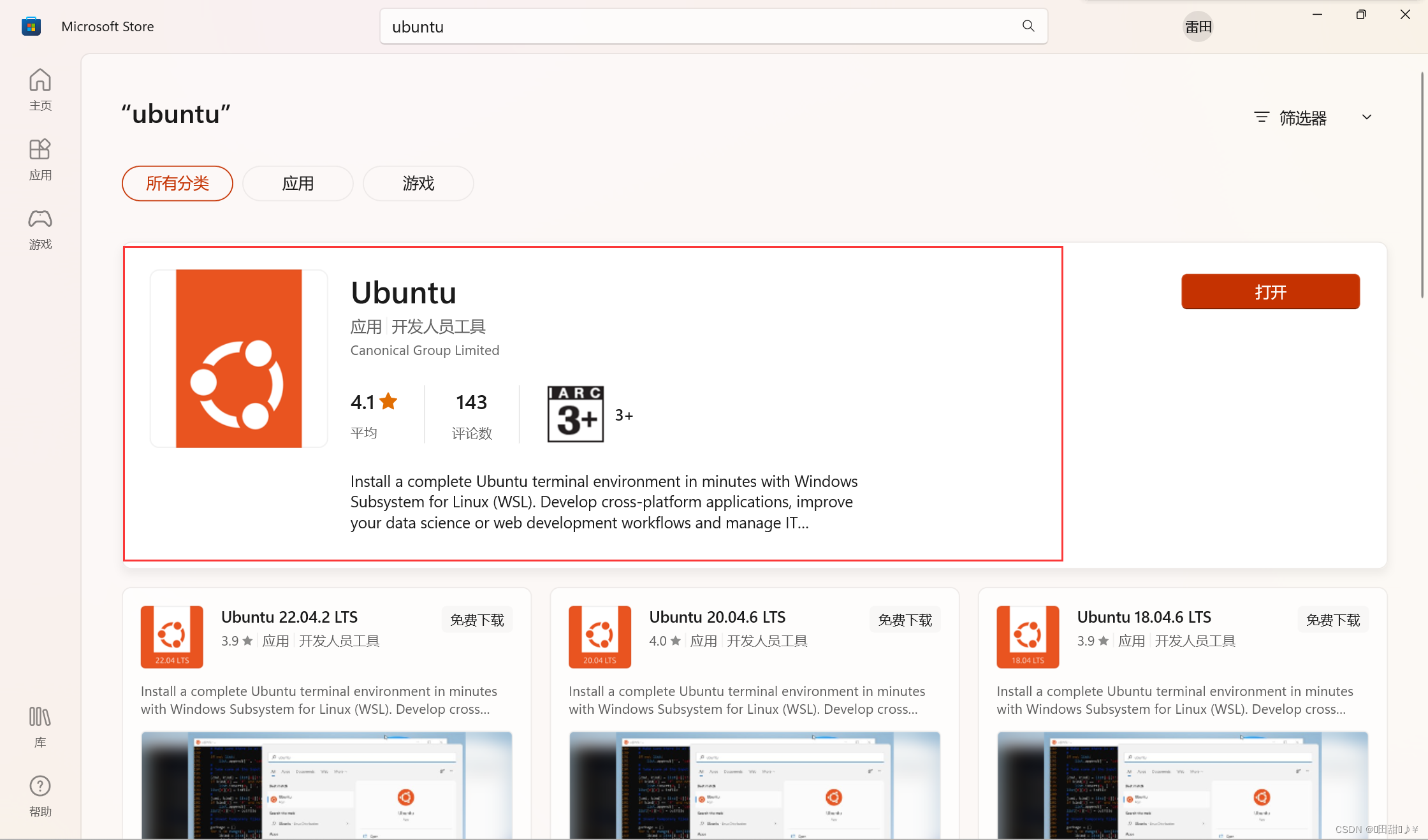1428x840 pixels.
Task: Click the Ubuntu description paragraph
Action: (604, 502)
